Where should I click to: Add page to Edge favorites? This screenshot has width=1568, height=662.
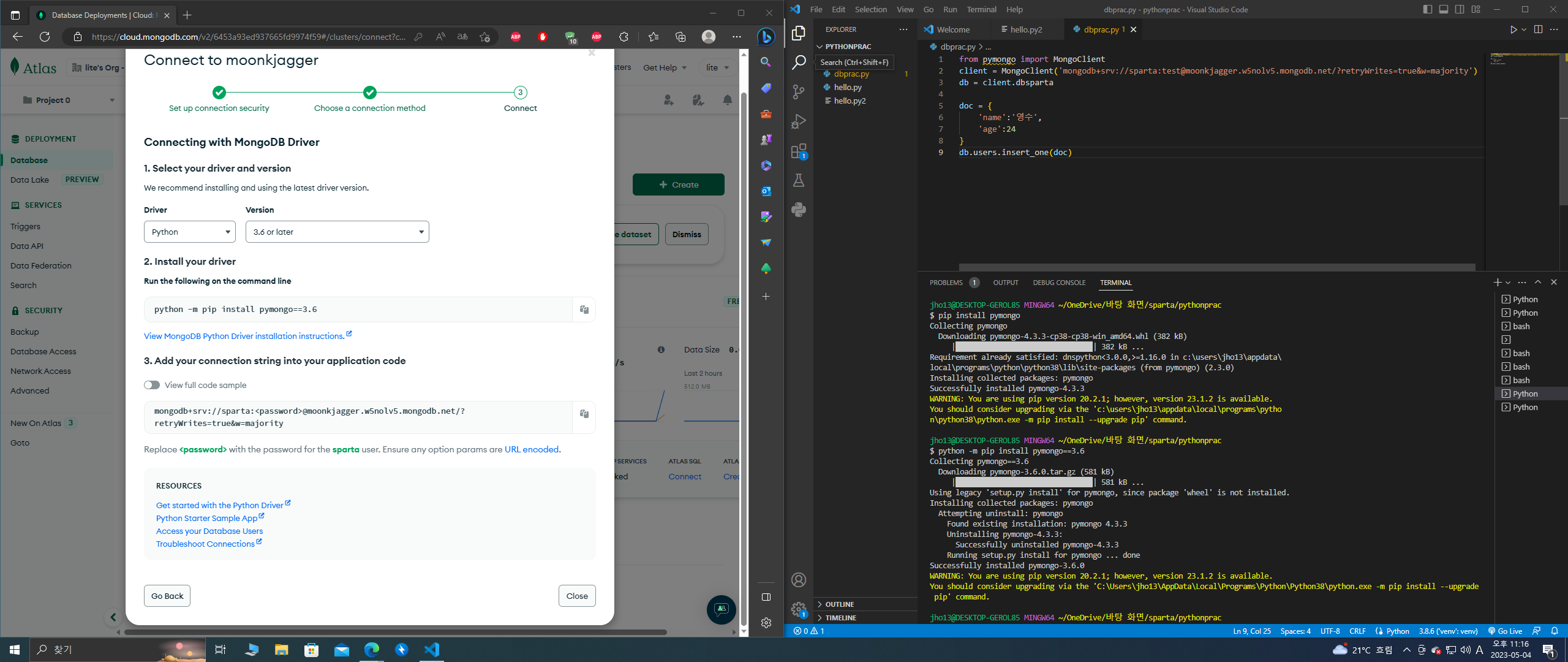pos(484,37)
